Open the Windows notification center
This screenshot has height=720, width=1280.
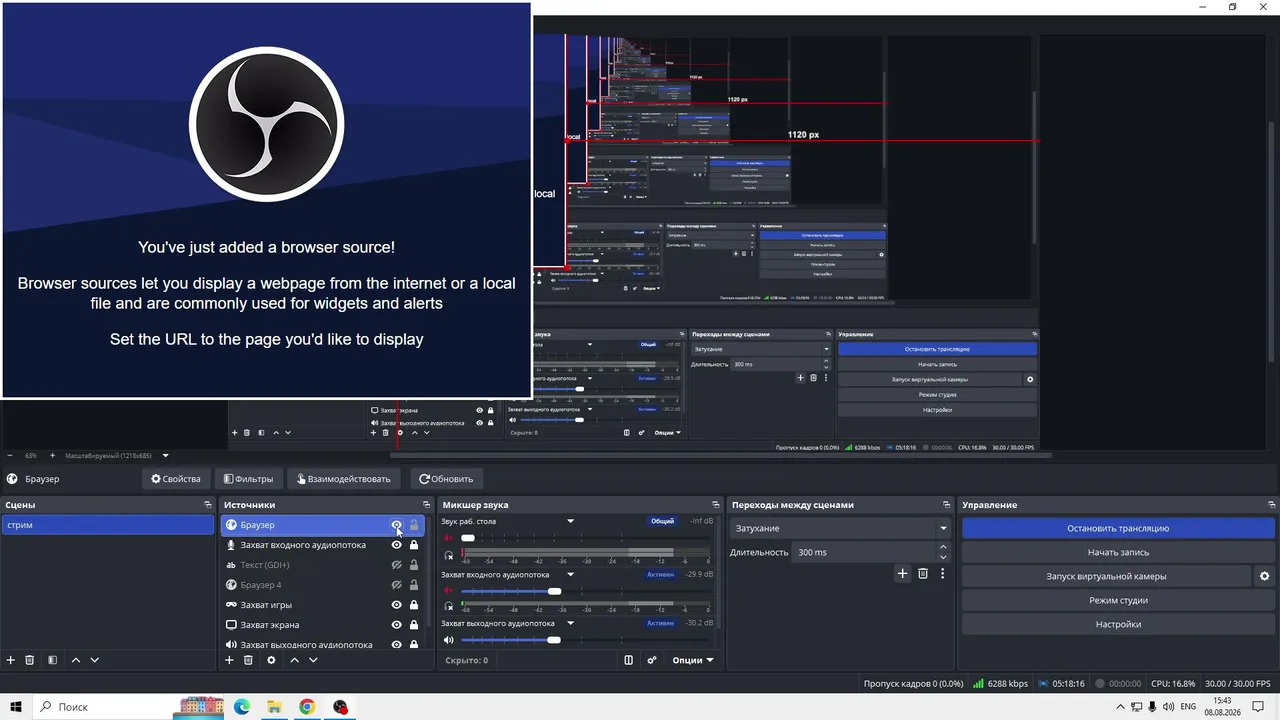click(x=1259, y=707)
